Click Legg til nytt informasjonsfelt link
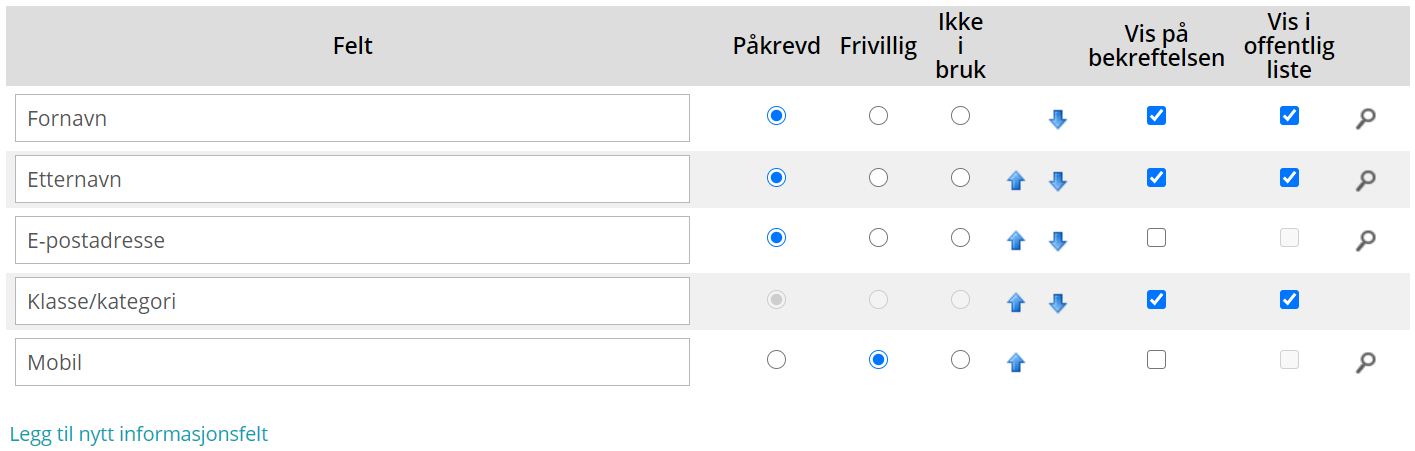This screenshot has height=451, width=1415. pos(139,434)
